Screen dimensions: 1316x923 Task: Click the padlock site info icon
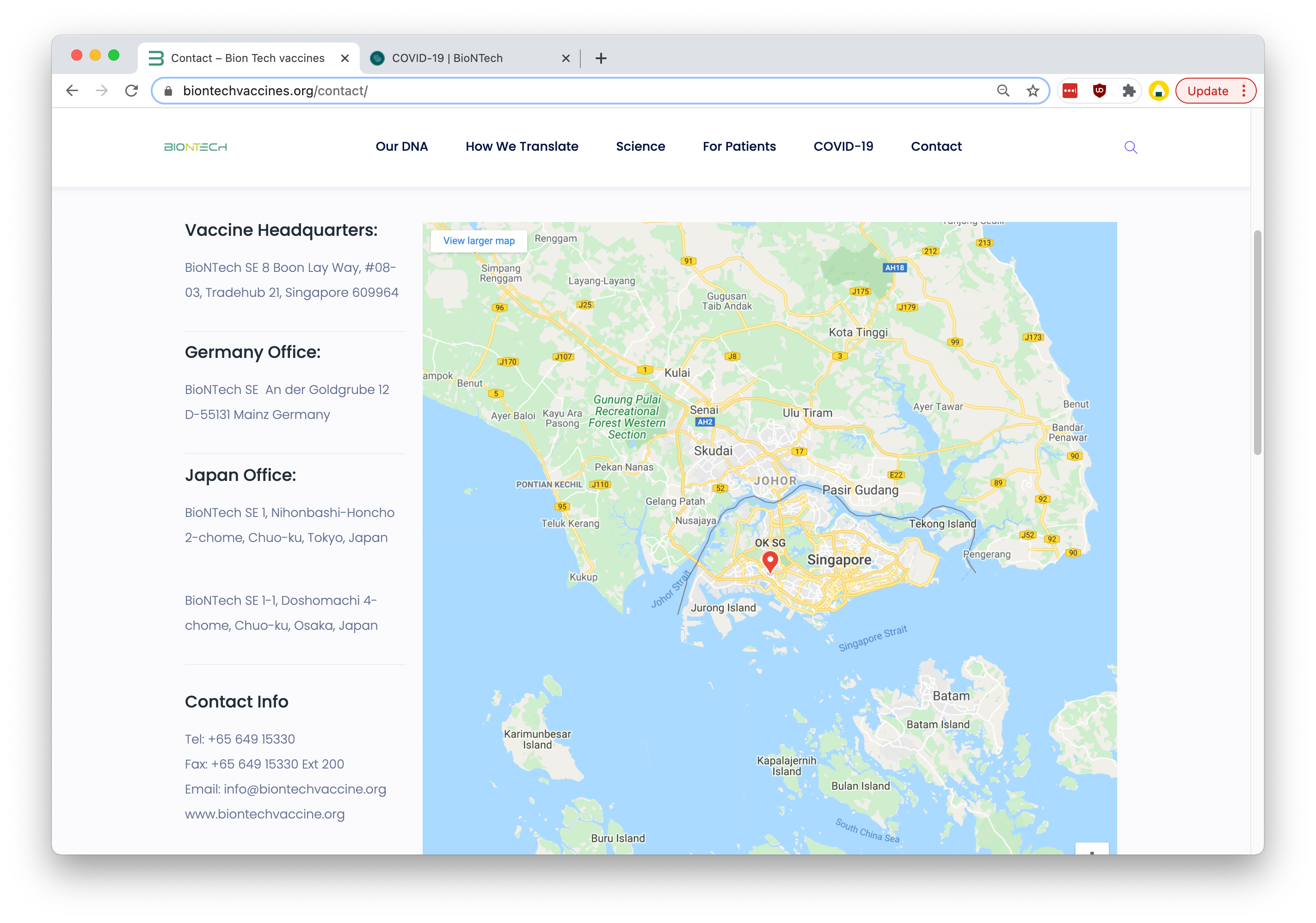click(168, 91)
